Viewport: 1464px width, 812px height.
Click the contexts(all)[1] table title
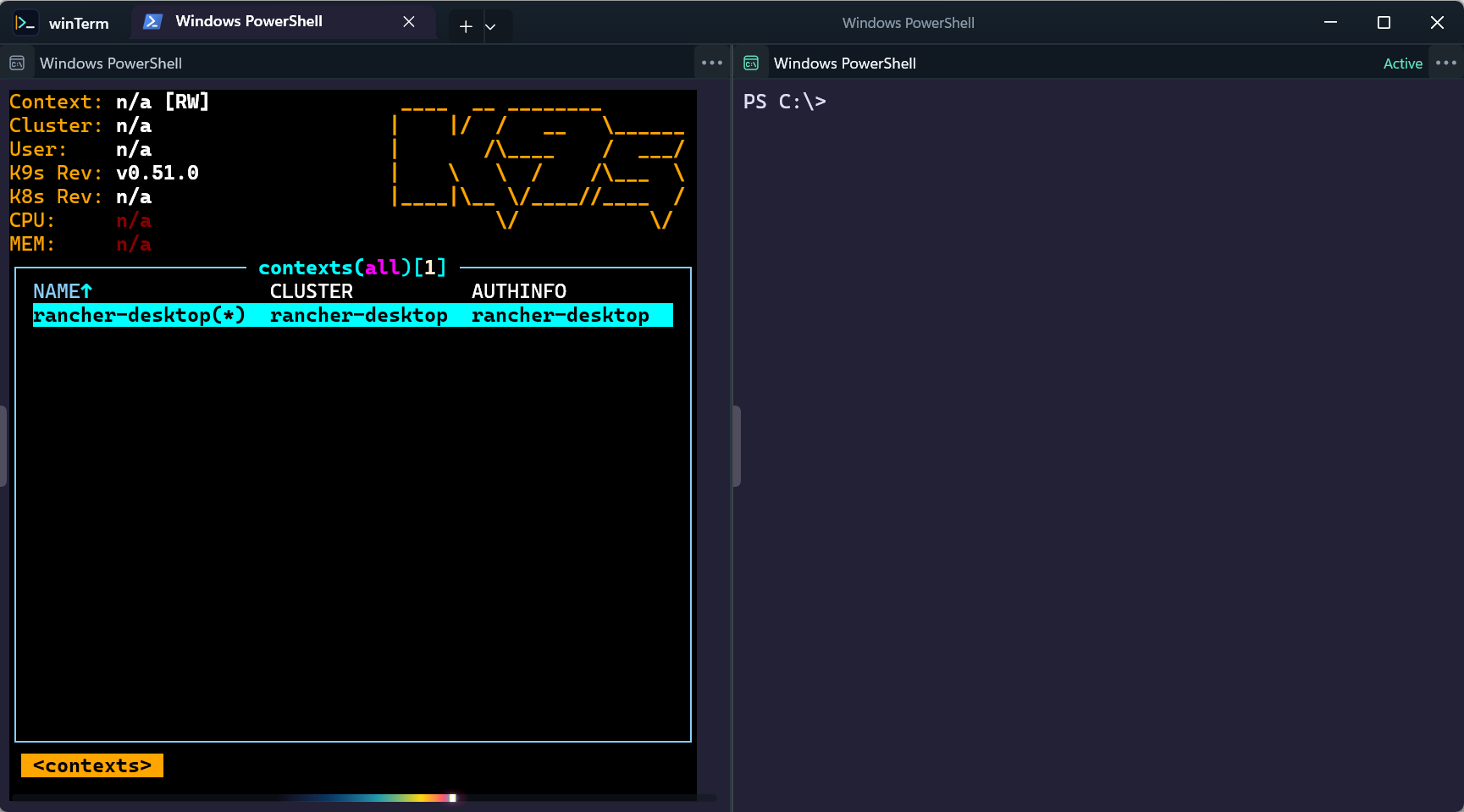click(x=352, y=268)
